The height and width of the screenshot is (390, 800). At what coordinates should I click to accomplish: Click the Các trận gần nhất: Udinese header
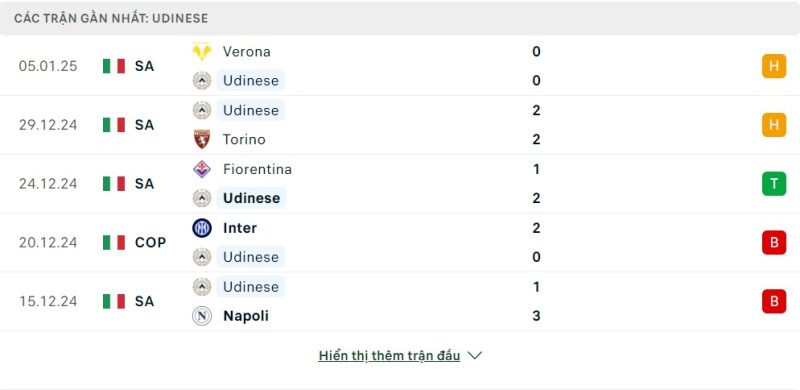tap(111, 18)
